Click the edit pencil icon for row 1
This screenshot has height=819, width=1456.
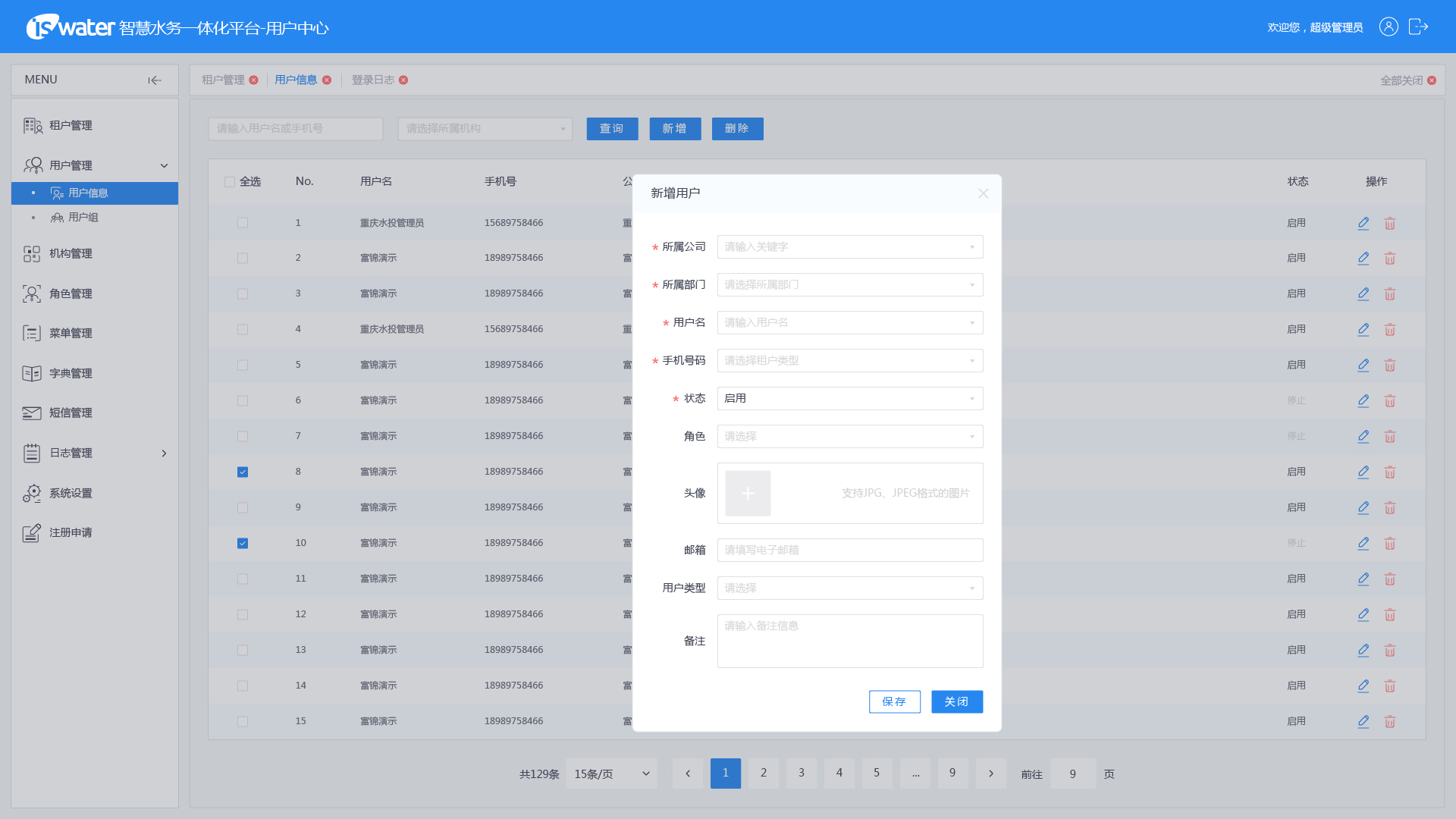pyautogui.click(x=1363, y=223)
